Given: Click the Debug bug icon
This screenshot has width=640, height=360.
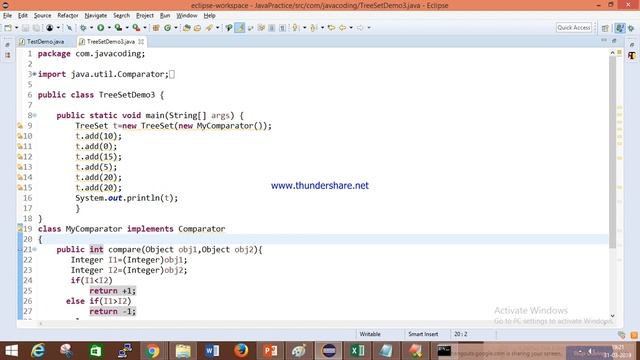Looking at the screenshot, I should coord(83,28).
